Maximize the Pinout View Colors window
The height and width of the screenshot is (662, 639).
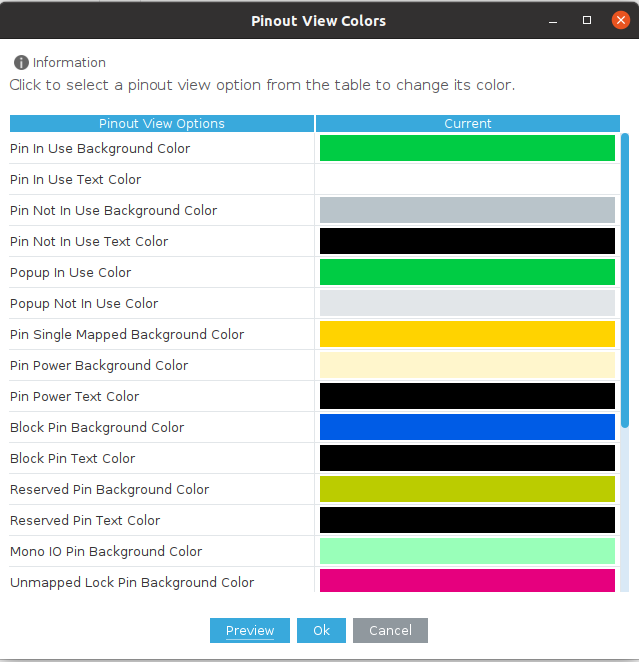(587, 20)
